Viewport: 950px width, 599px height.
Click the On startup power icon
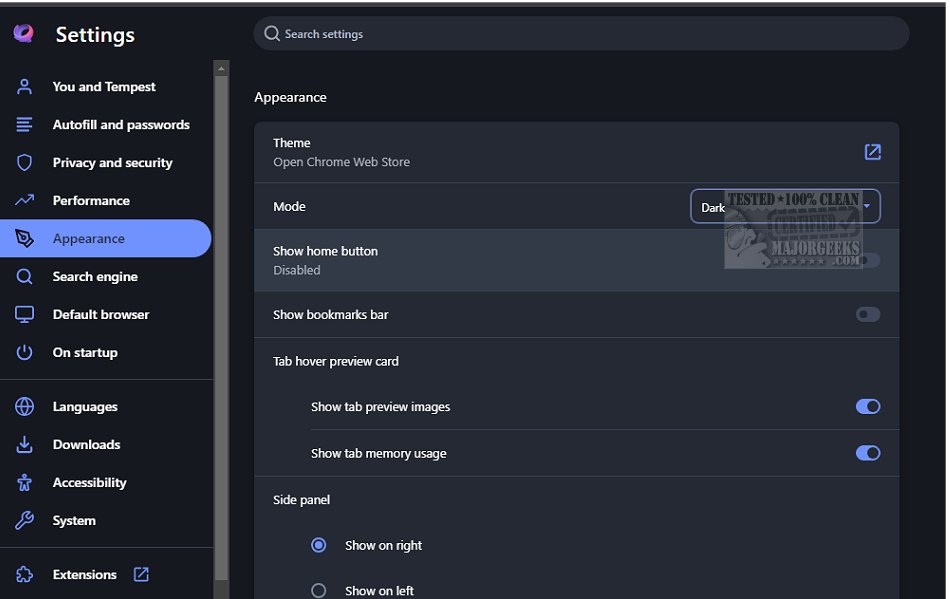(25, 353)
